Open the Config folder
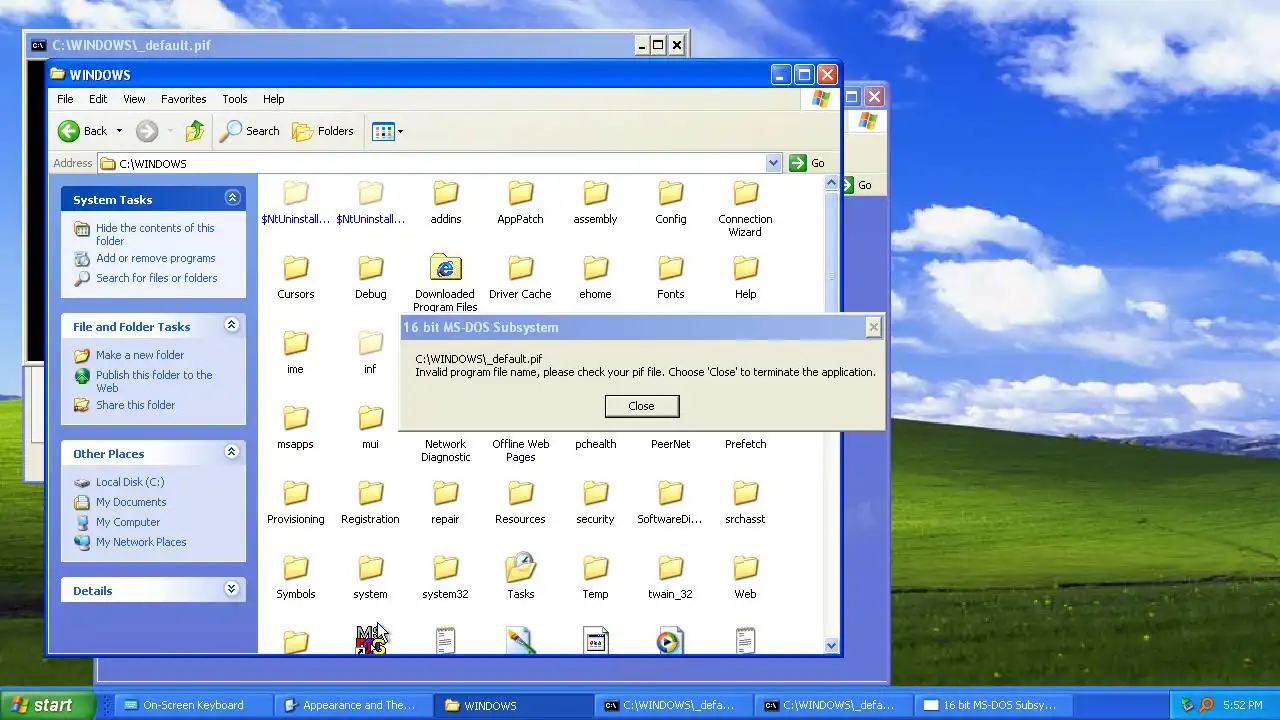This screenshot has width=1280, height=720. click(x=670, y=203)
